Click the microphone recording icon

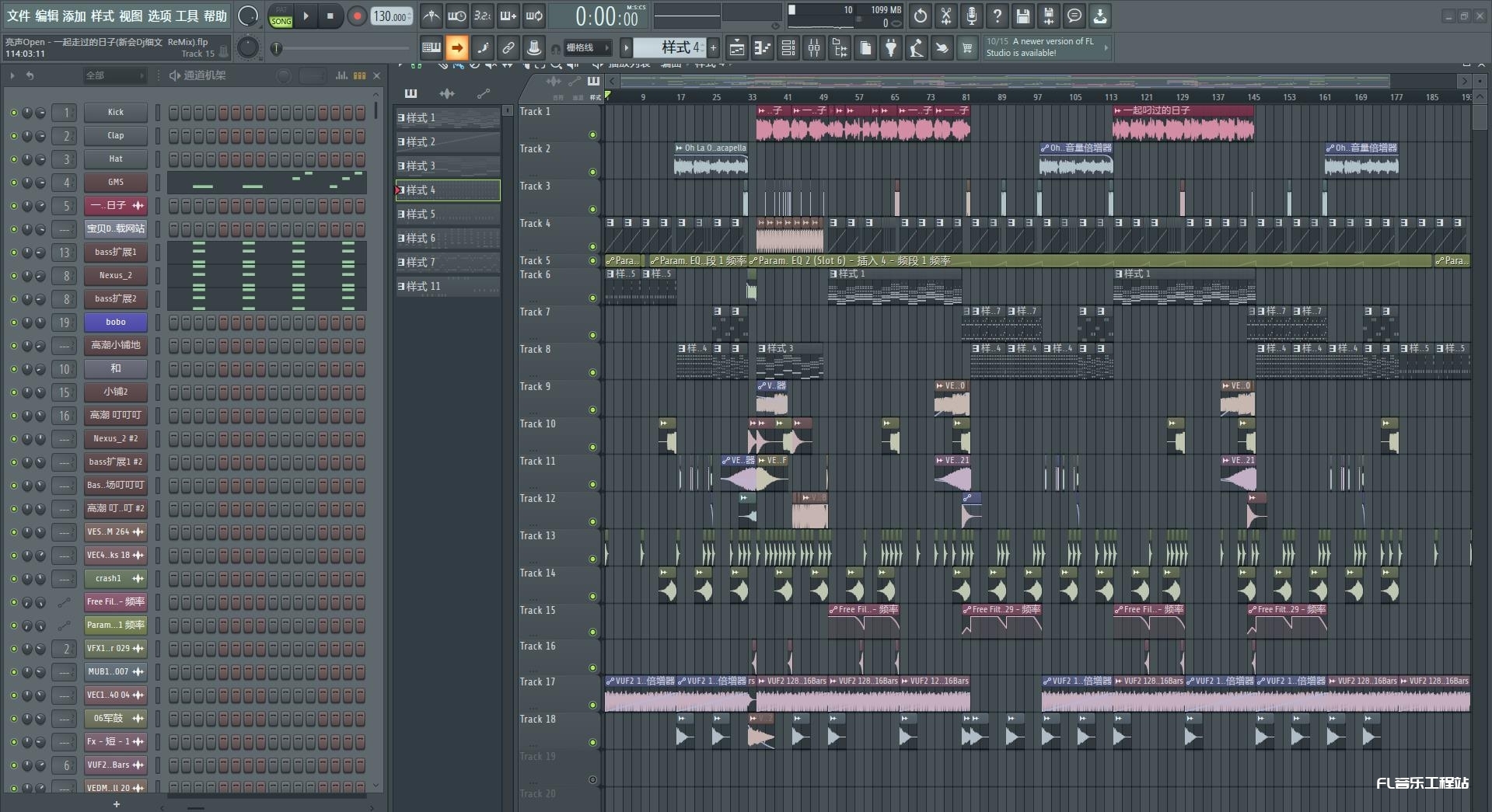pyautogui.click(x=971, y=16)
